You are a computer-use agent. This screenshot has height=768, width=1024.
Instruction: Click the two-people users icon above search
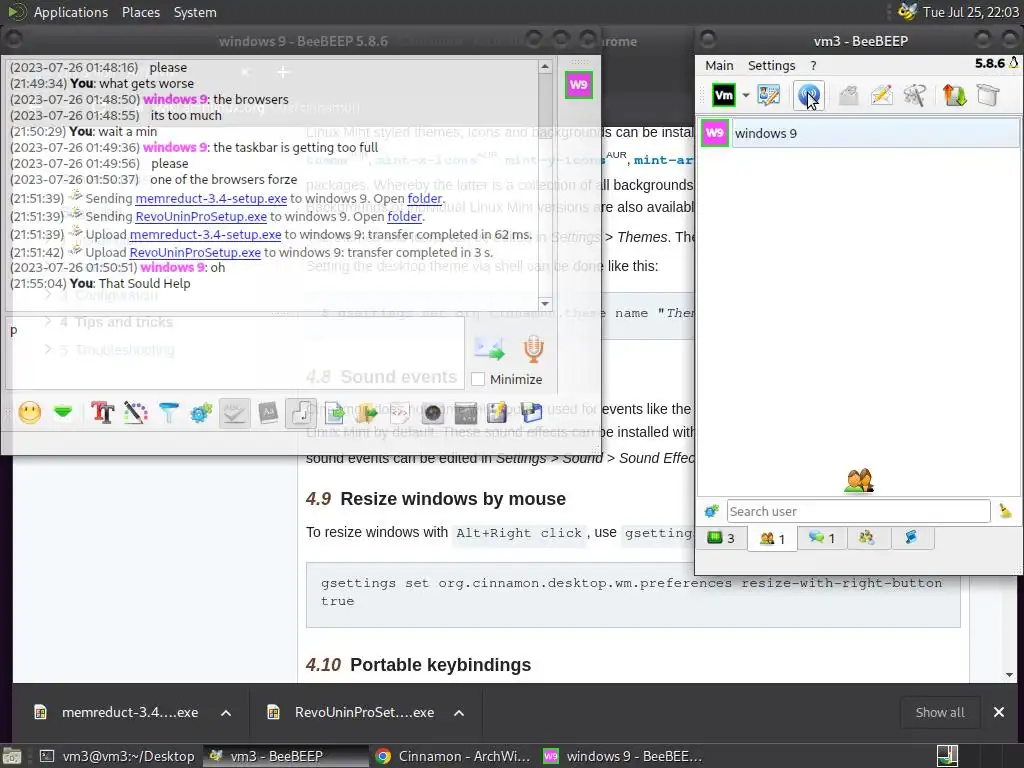pos(859,481)
